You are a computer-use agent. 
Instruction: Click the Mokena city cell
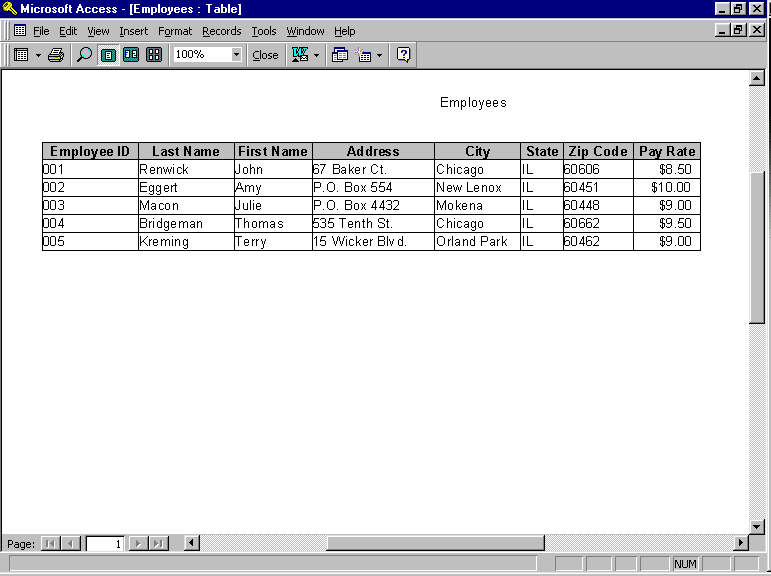(477, 205)
